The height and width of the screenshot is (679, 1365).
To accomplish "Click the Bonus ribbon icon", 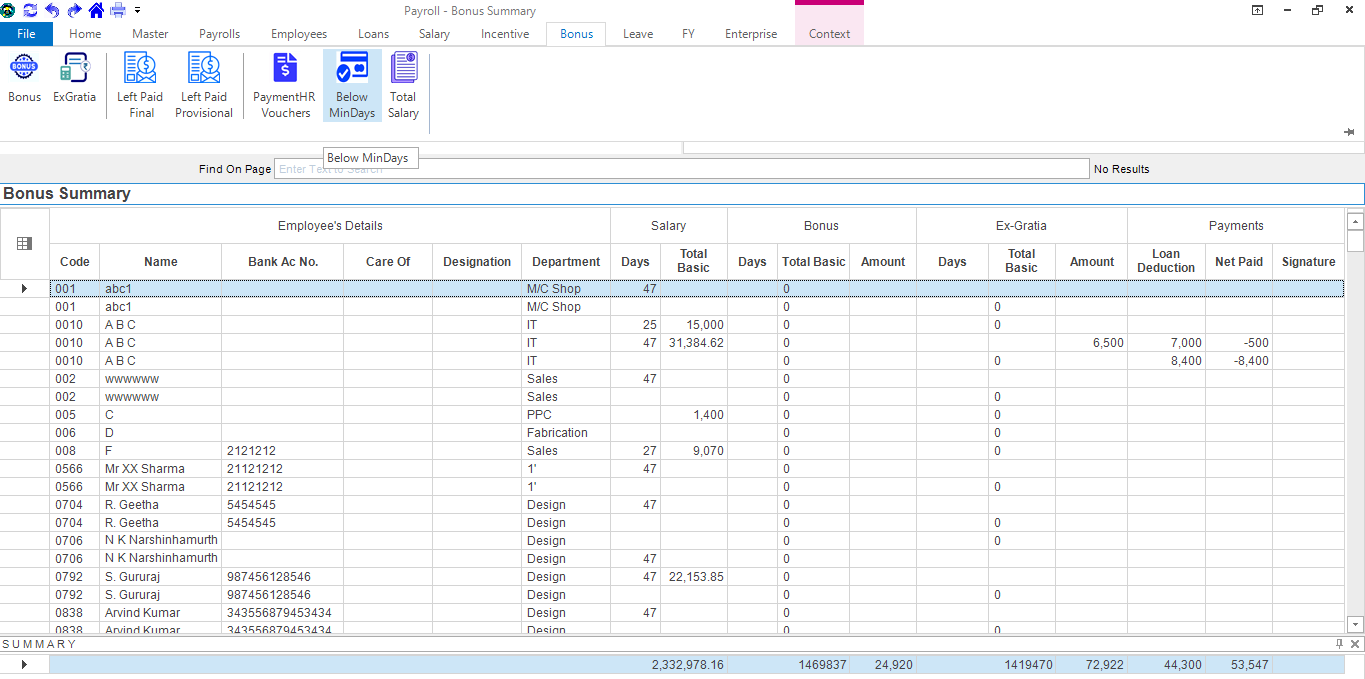I will [x=24, y=79].
